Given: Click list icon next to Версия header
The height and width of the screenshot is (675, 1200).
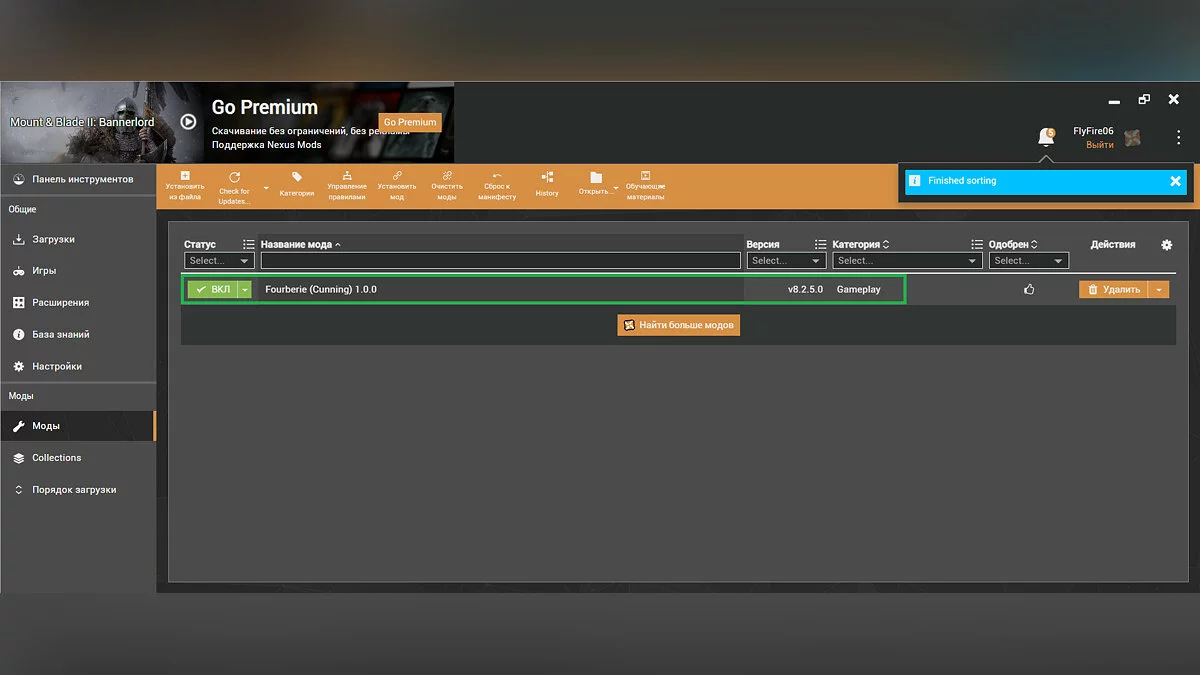Looking at the screenshot, I should pyautogui.click(x=820, y=244).
